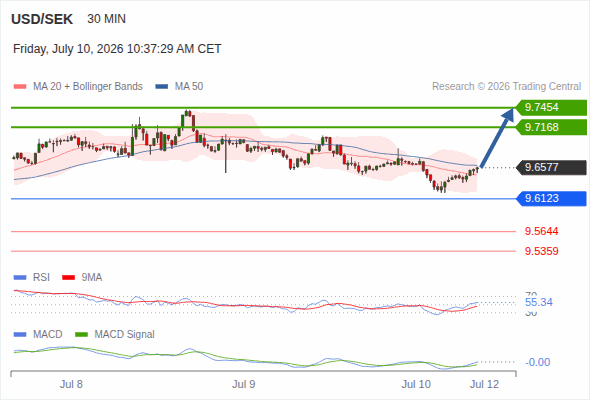
Task: Click the blue upward forecast arrow head
Action: (508, 114)
